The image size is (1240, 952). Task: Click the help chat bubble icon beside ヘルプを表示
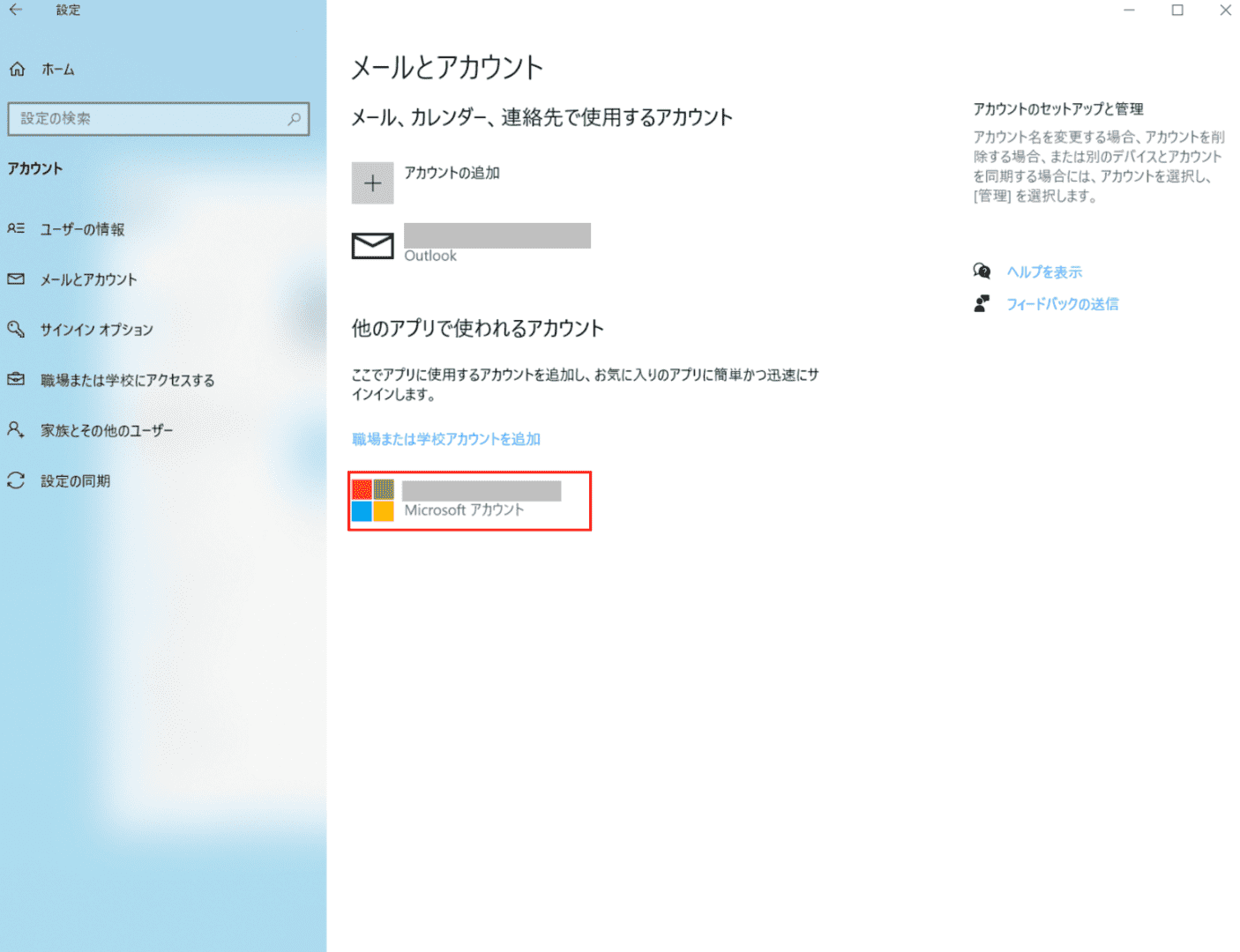coord(982,271)
